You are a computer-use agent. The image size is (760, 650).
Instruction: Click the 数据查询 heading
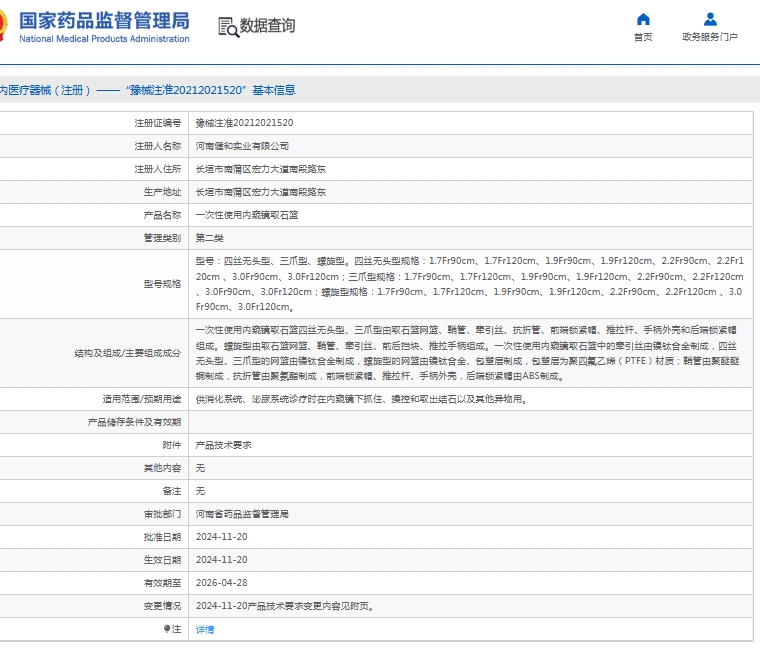[x=267, y=26]
